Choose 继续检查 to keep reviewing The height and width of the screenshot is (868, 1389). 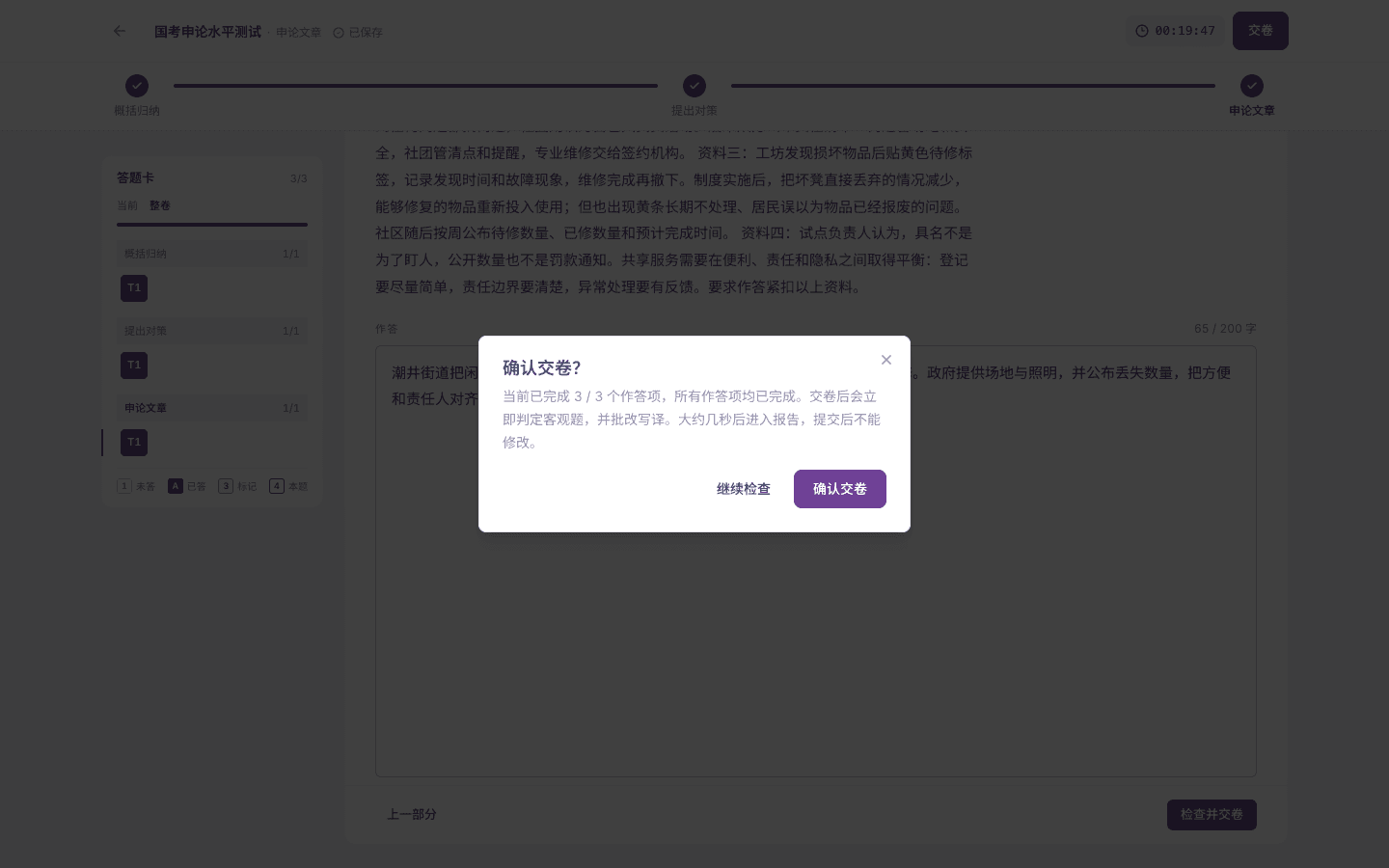744,489
